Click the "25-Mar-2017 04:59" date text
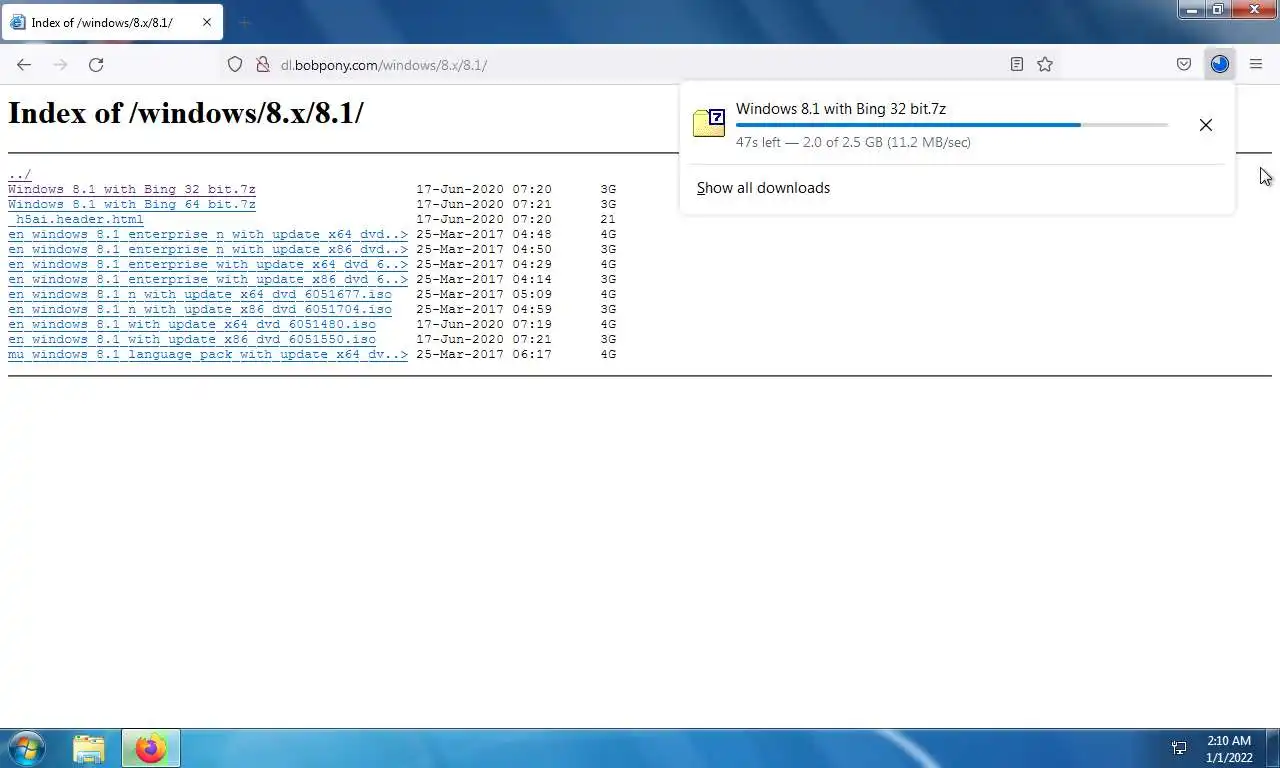This screenshot has width=1280, height=768. [x=484, y=309]
